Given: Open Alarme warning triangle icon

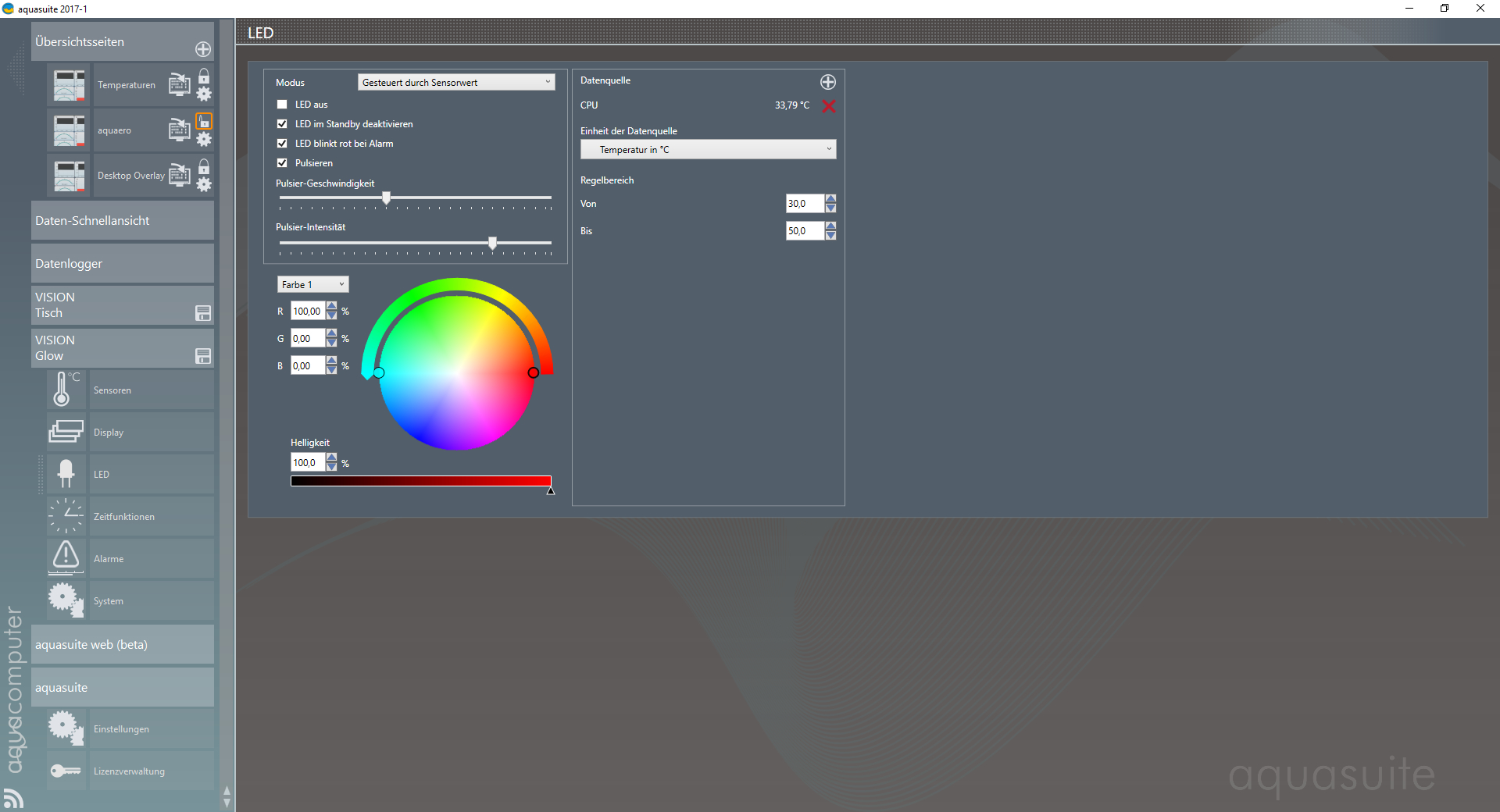Looking at the screenshot, I should pyautogui.click(x=66, y=557).
